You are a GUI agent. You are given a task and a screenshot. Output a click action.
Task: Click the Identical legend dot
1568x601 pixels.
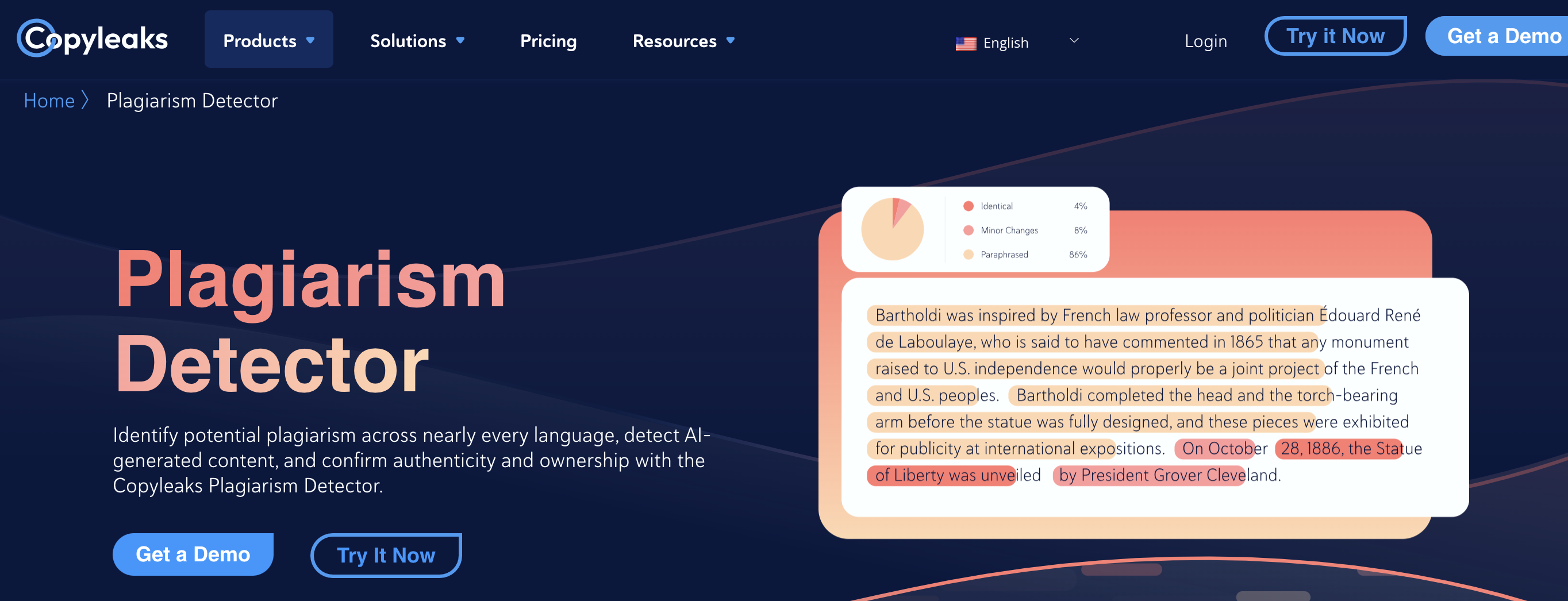(969, 206)
